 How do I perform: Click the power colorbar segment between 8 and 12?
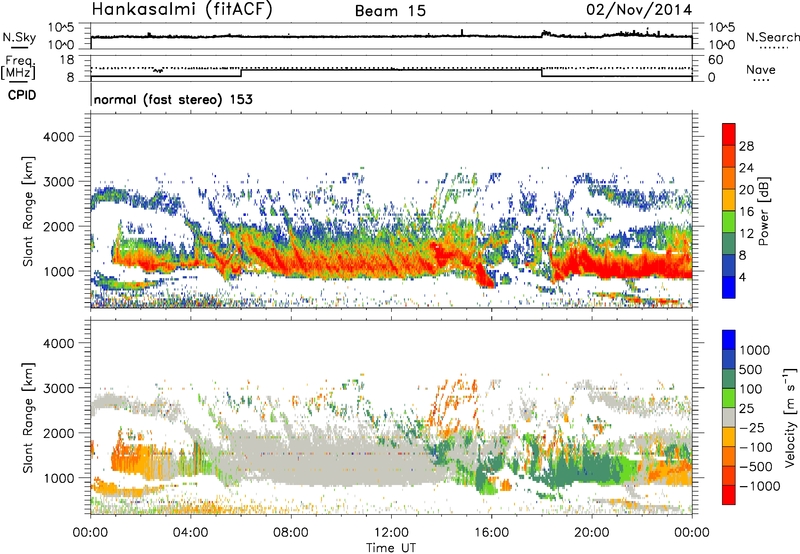(x=729, y=243)
